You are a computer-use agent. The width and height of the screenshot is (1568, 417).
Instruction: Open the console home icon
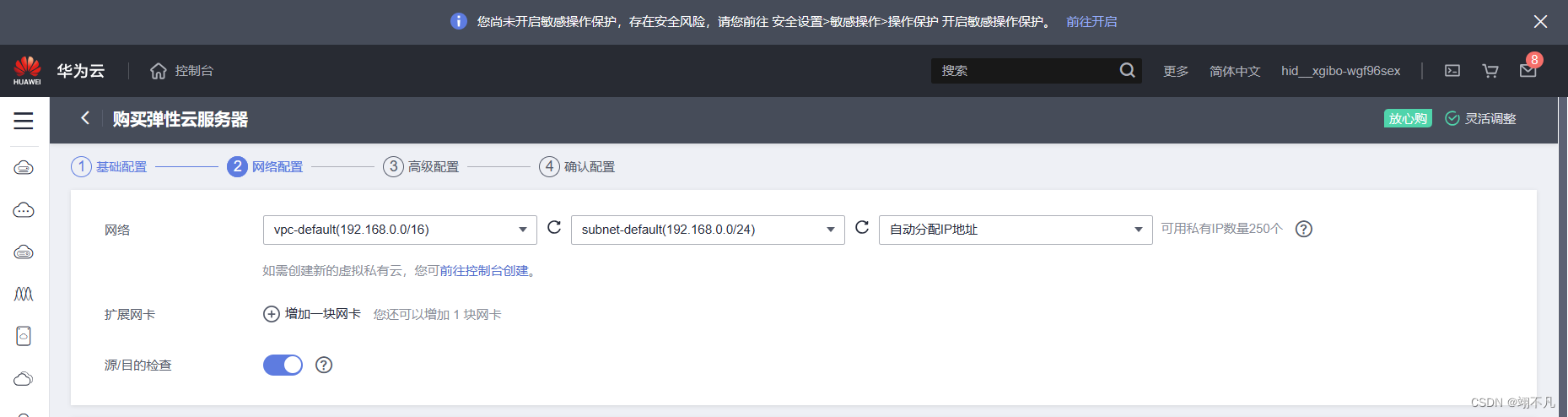158,71
